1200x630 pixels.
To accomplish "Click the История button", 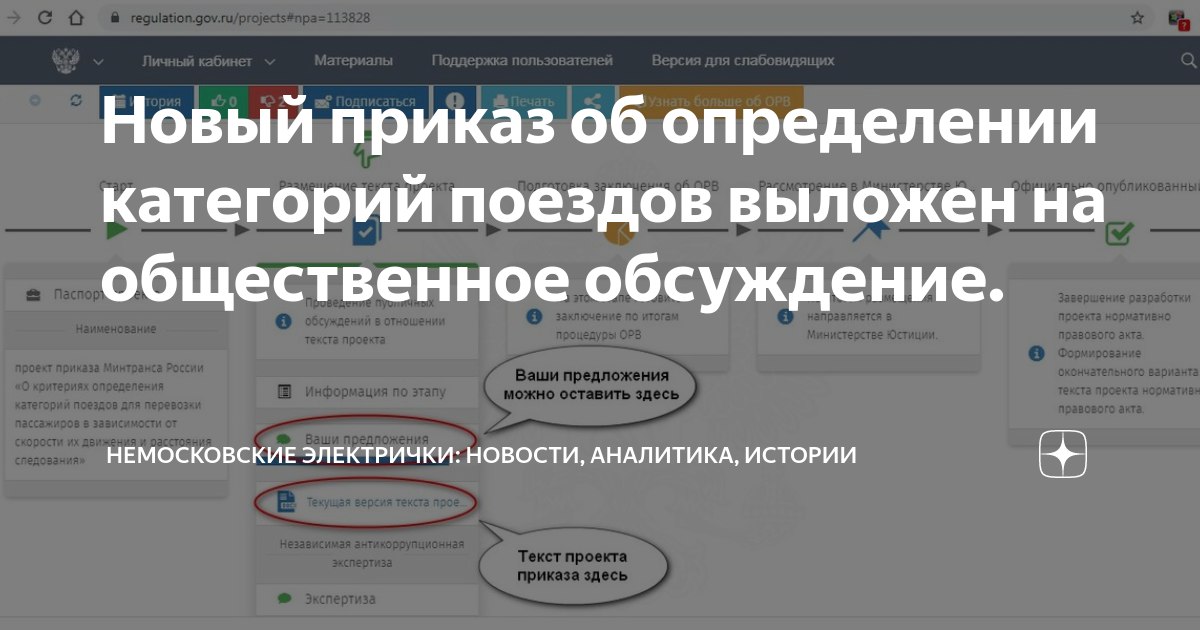I will [x=147, y=102].
